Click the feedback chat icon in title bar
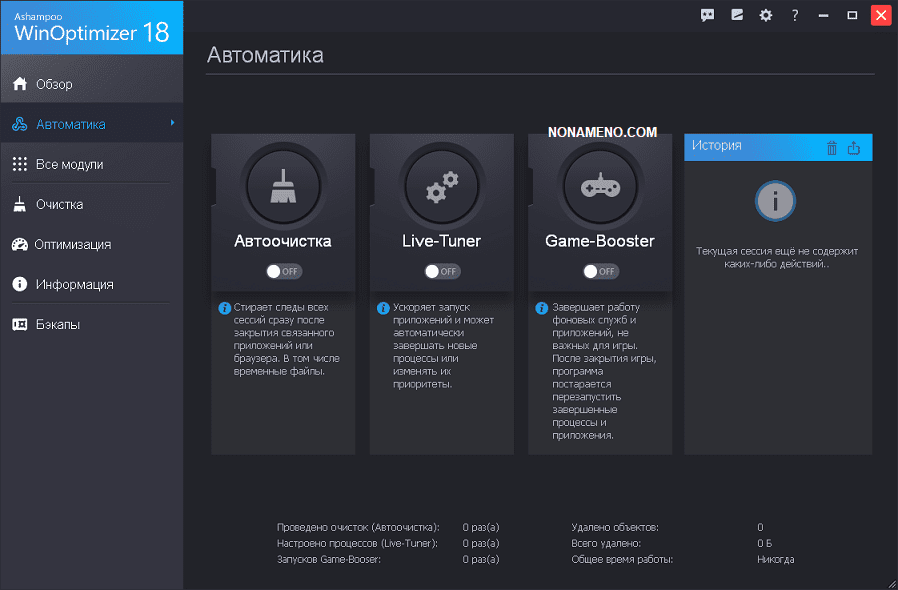Viewport: 898px width, 590px height. (708, 15)
